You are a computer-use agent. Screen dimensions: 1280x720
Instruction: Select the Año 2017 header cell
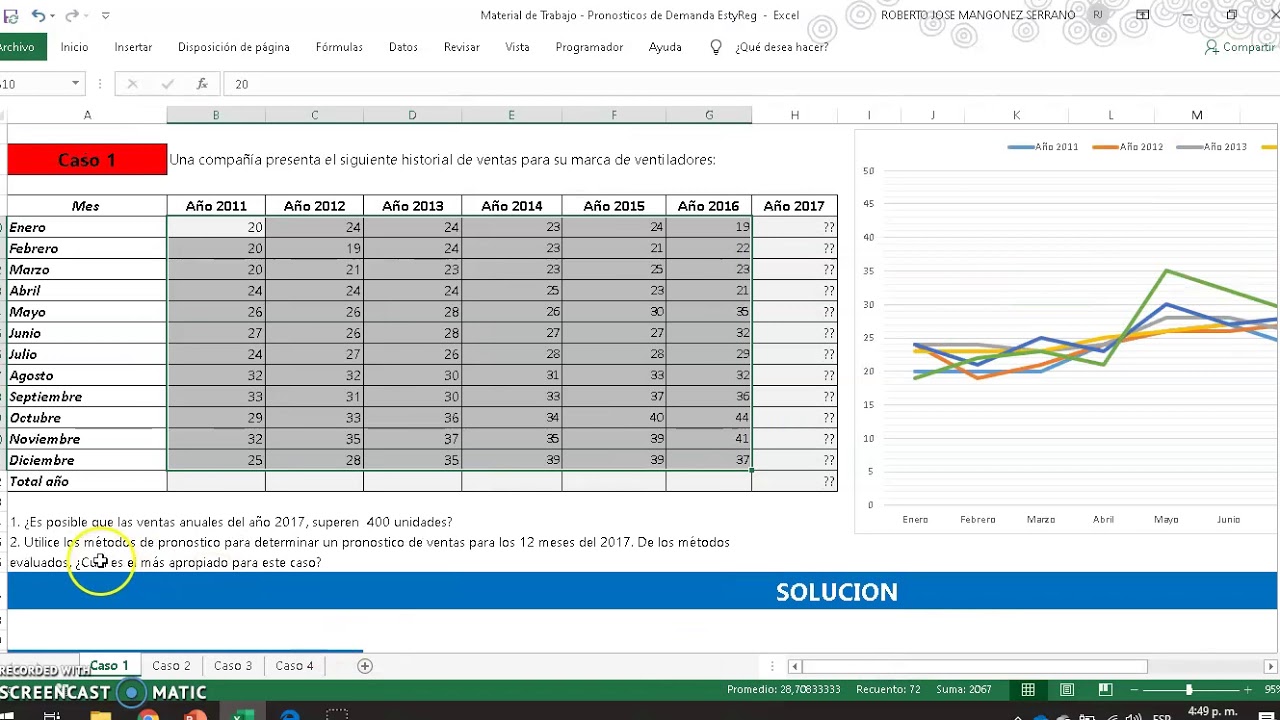(794, 206)
